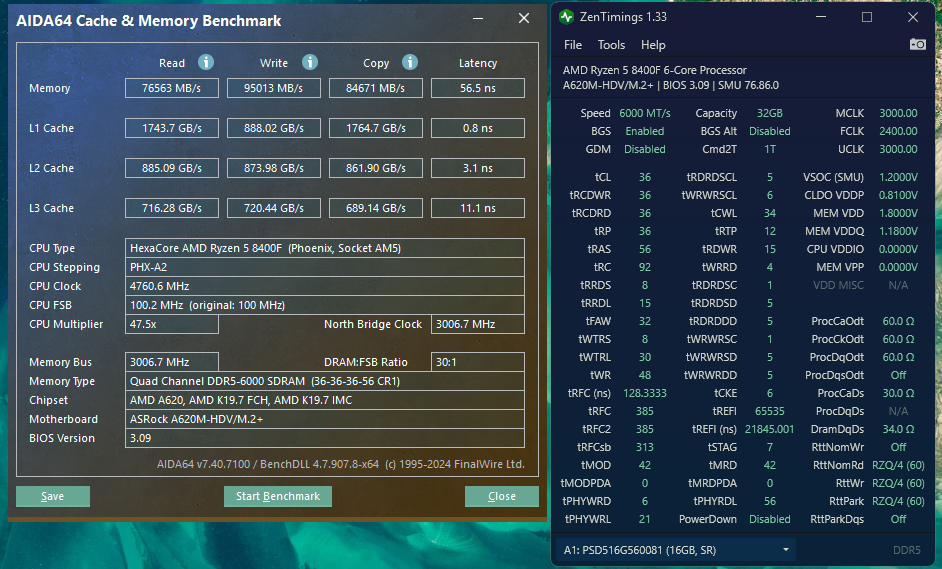Click the CPU Clock field 4760.6 MHz
The width and height of the screenshot is (942, 569).
point(325,286)
